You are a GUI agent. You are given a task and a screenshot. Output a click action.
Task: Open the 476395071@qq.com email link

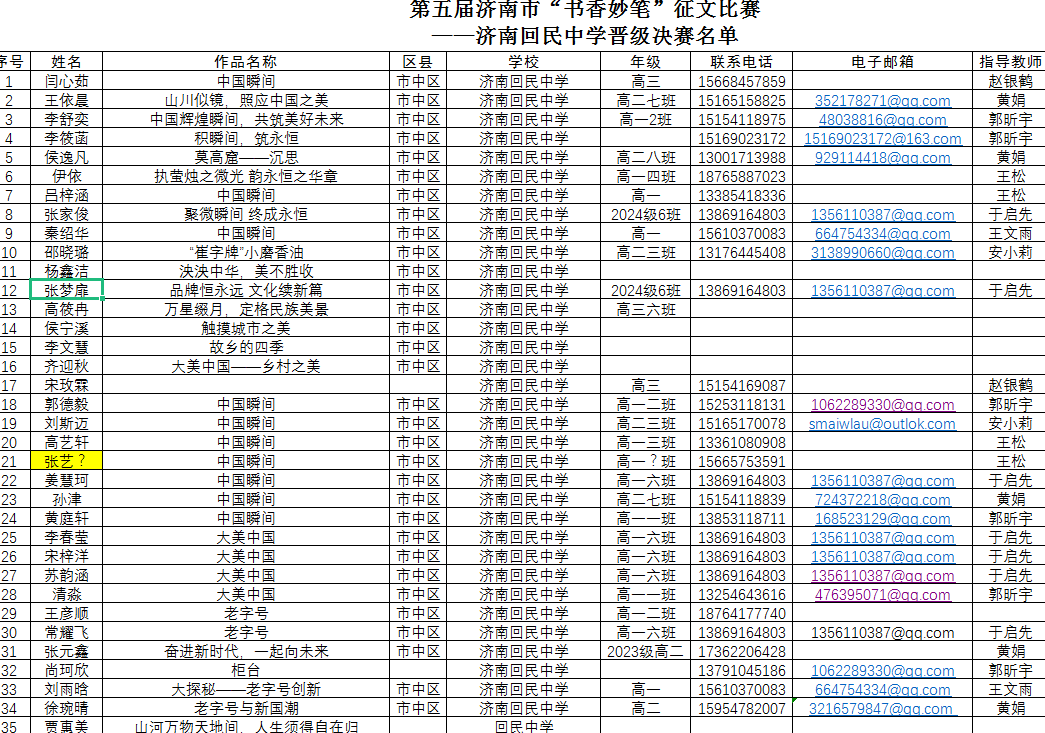(x=882, y=595)
